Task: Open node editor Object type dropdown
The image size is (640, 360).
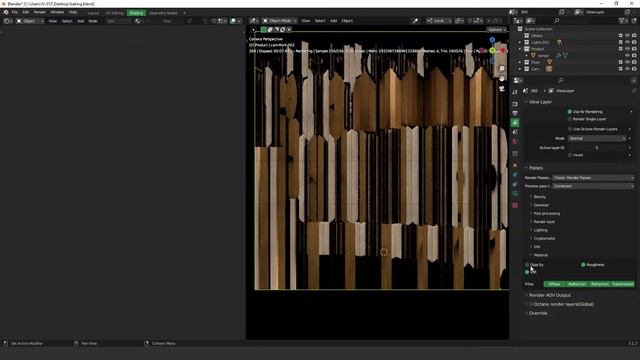Action: click(30, 21)
